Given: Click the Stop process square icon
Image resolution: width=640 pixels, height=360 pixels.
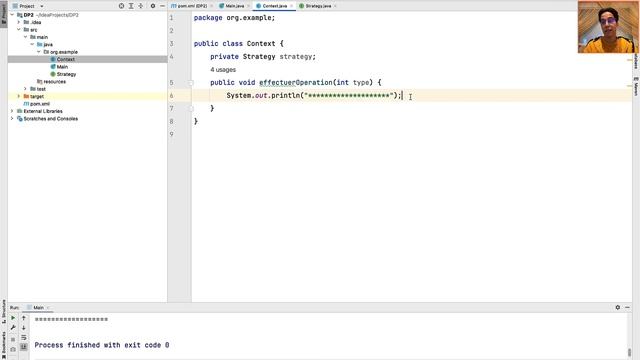Looking at the screenshot, I should (13, 339).
